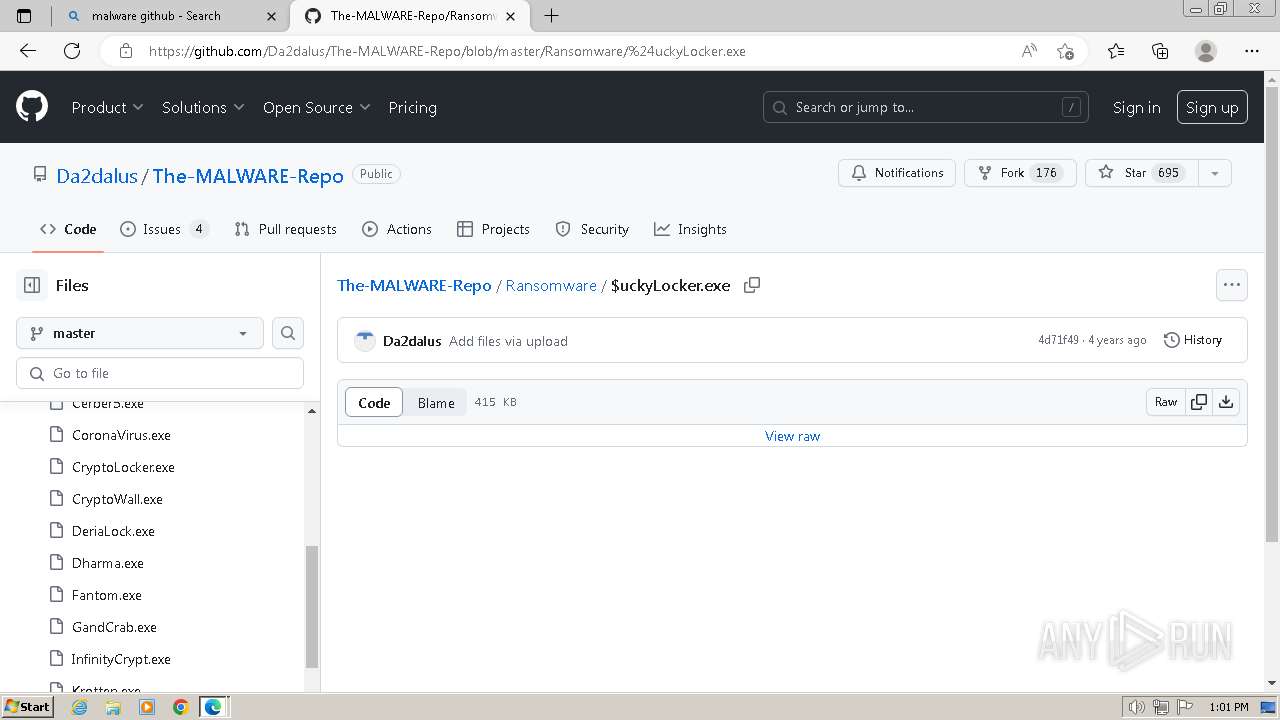Open The-MALWARE-Repo repository title link
The image size is (1280, 720).
point(248,175)
